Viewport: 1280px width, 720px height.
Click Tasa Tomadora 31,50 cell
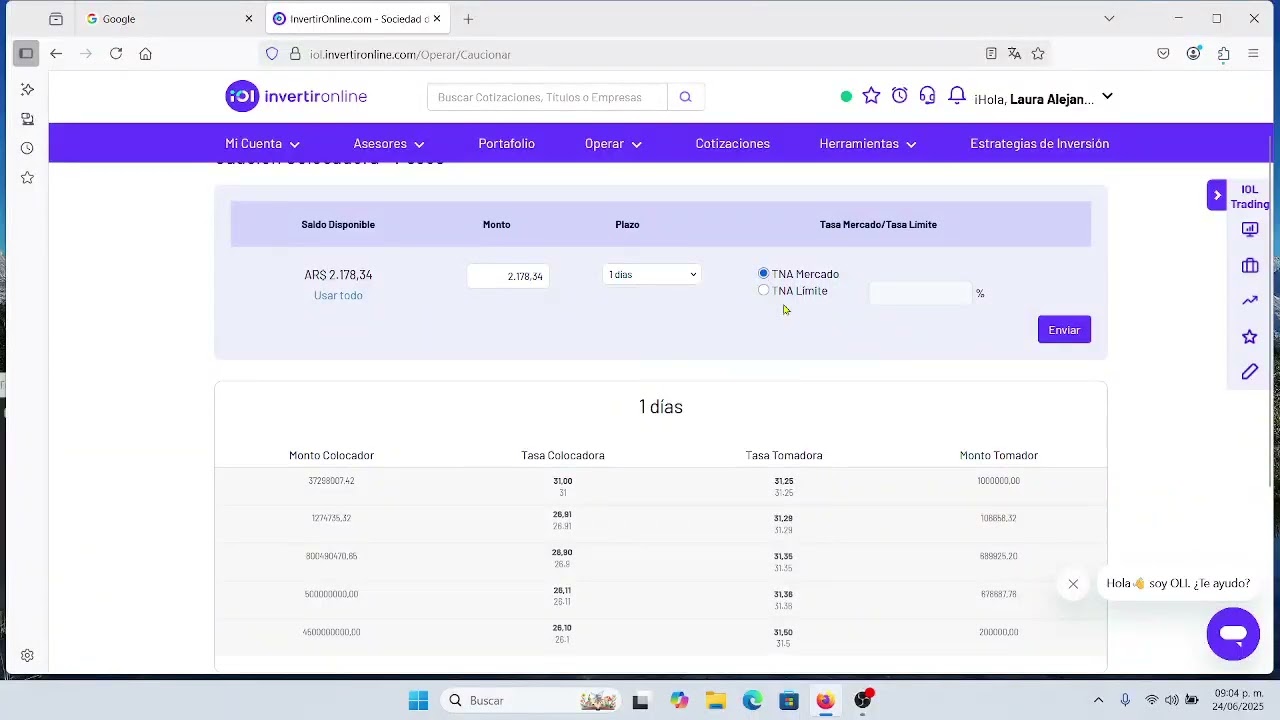[784, 637]
